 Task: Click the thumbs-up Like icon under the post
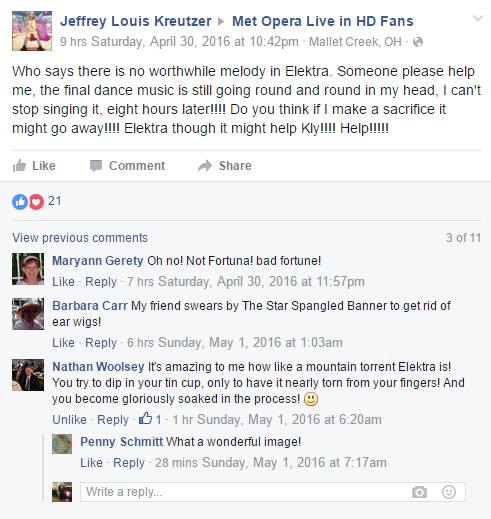(19, 166)
